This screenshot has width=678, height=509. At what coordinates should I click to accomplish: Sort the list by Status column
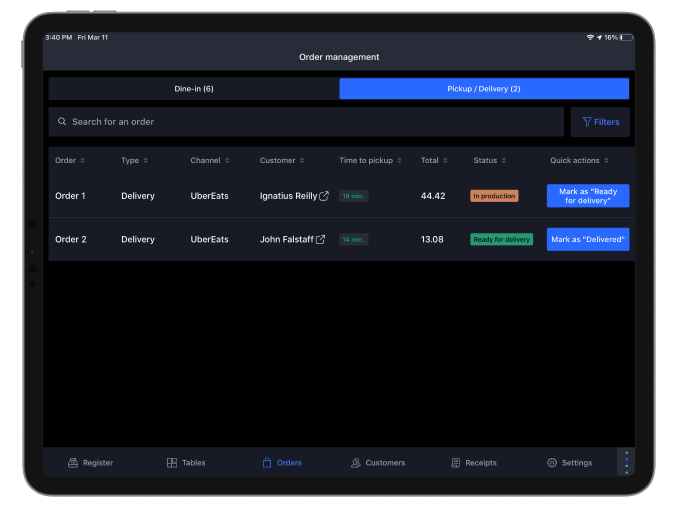(x=490, y=160)
